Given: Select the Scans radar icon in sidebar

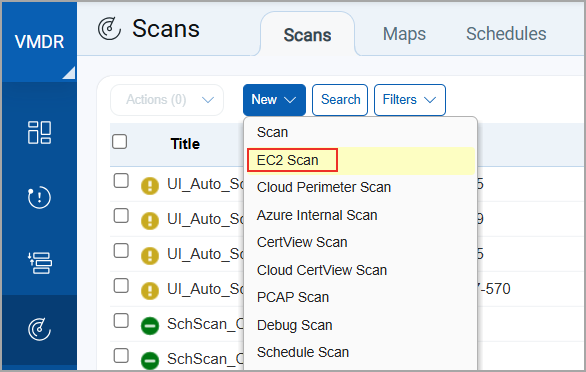Looking at the screenshot, I should (39, 329).
